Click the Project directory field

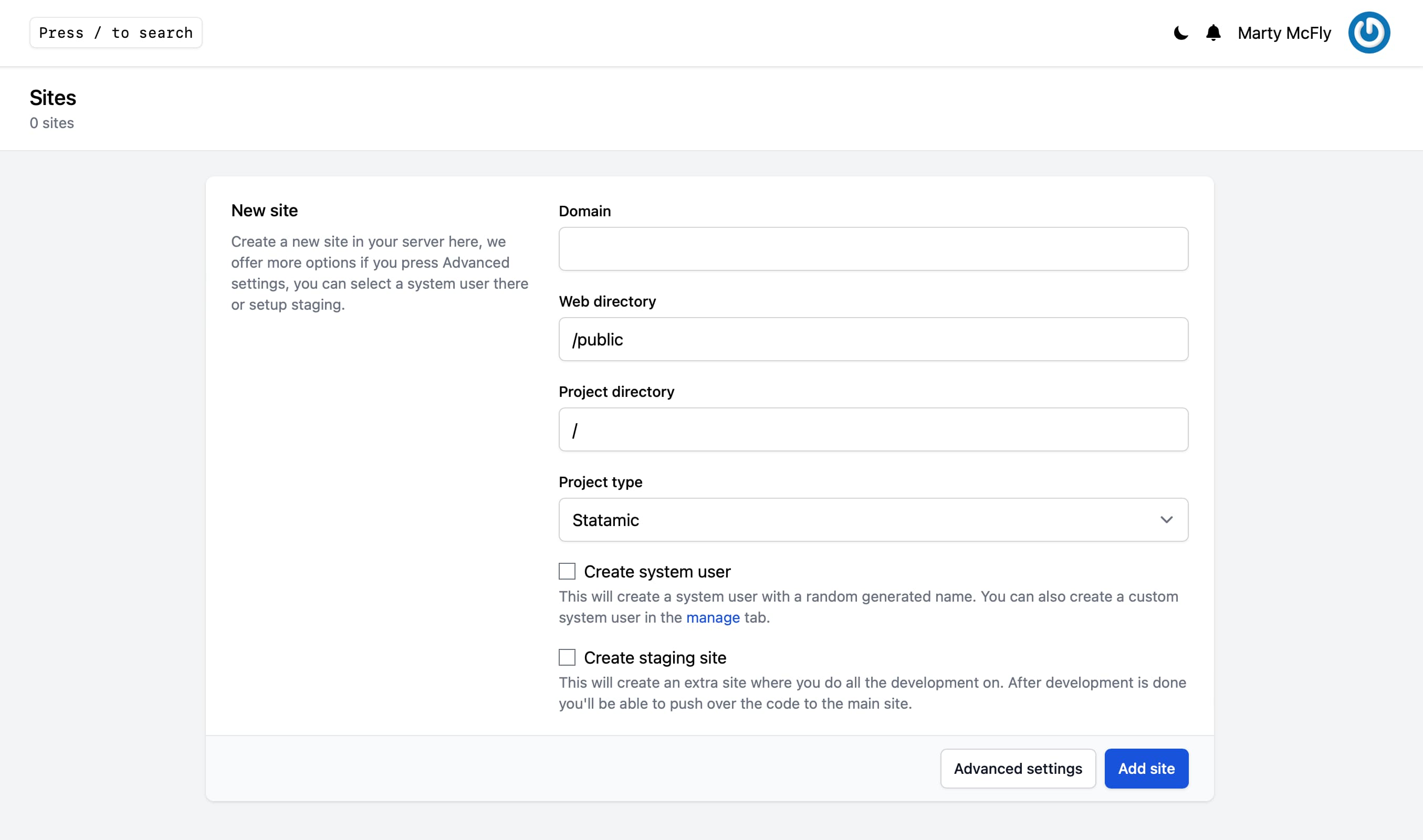point(873,429)
